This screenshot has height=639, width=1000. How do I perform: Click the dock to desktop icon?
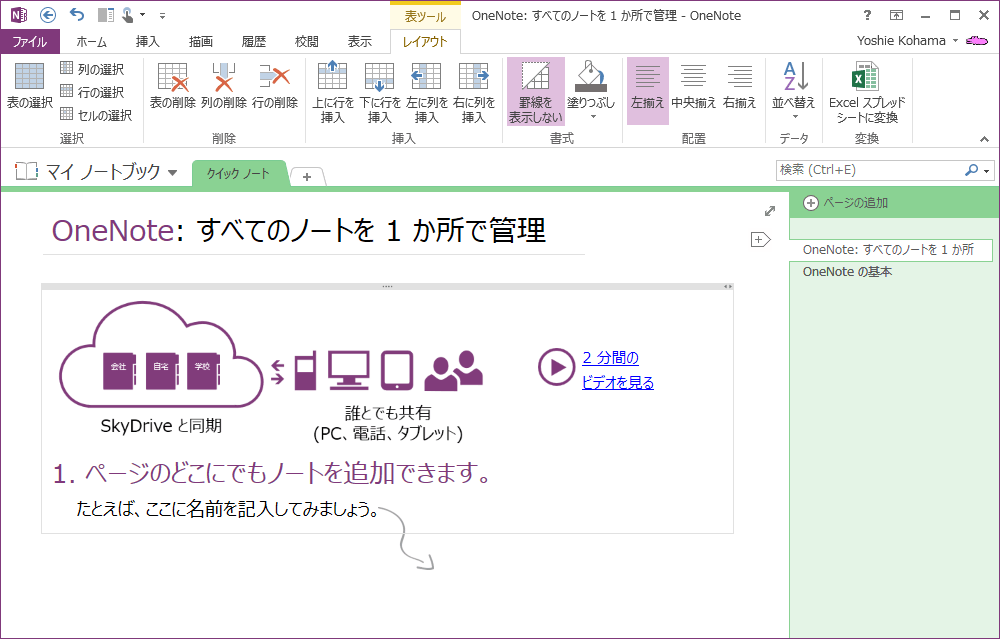coord(106,15)
